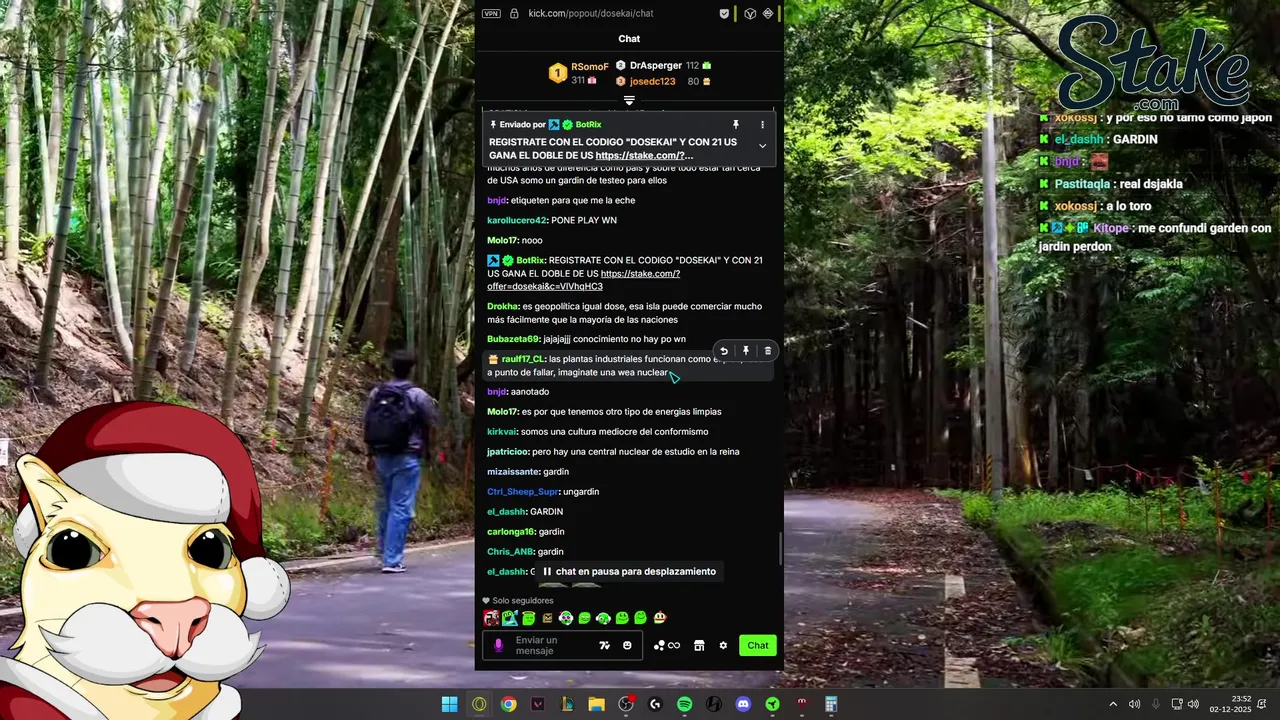Image resolution: width=1280 pixels, height=720 pixels.
Task: Open Logitech G HUB from taskbar
Action: point(655,704)
